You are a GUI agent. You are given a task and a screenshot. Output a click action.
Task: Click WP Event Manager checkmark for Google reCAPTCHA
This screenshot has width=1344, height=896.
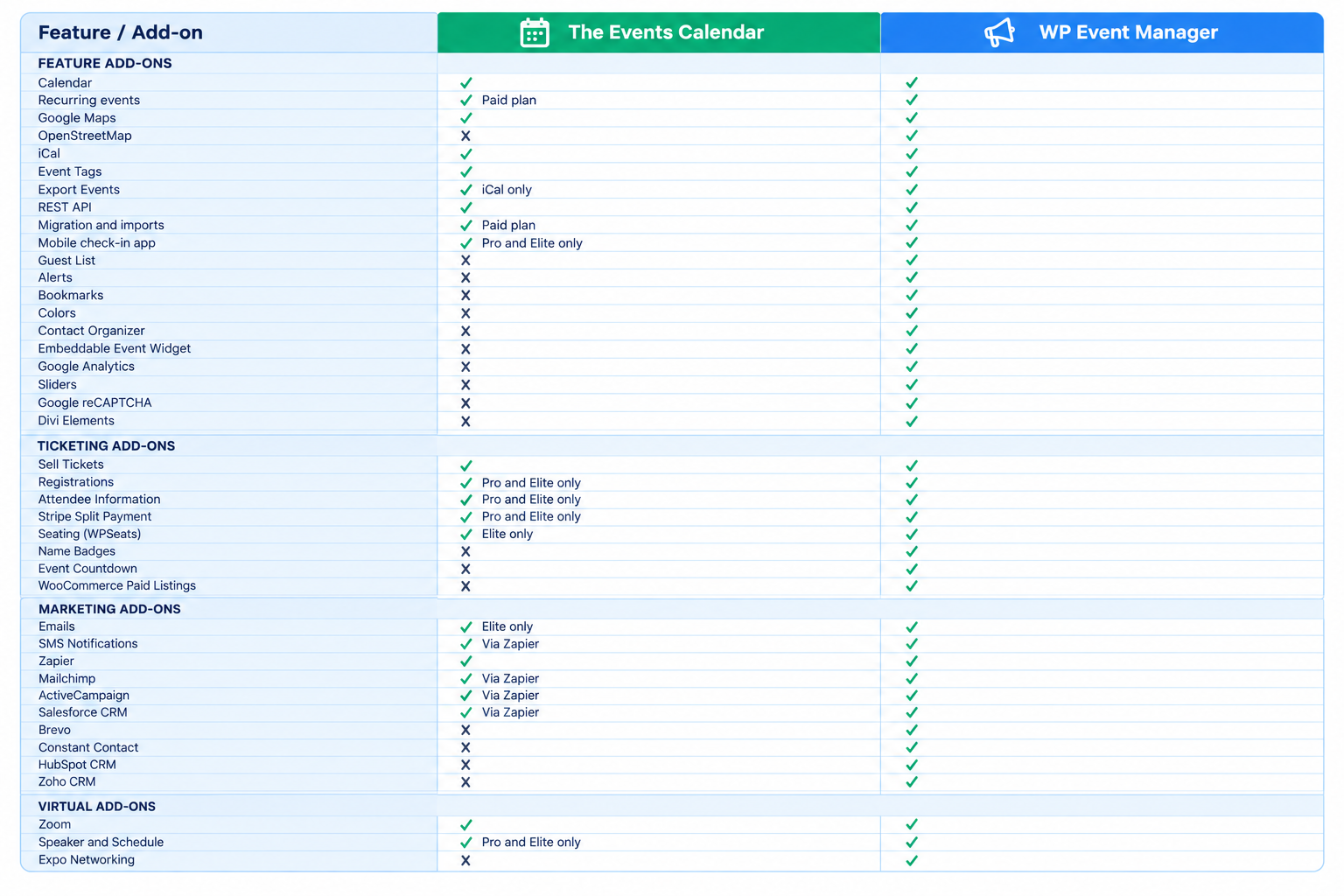point(912,403)
